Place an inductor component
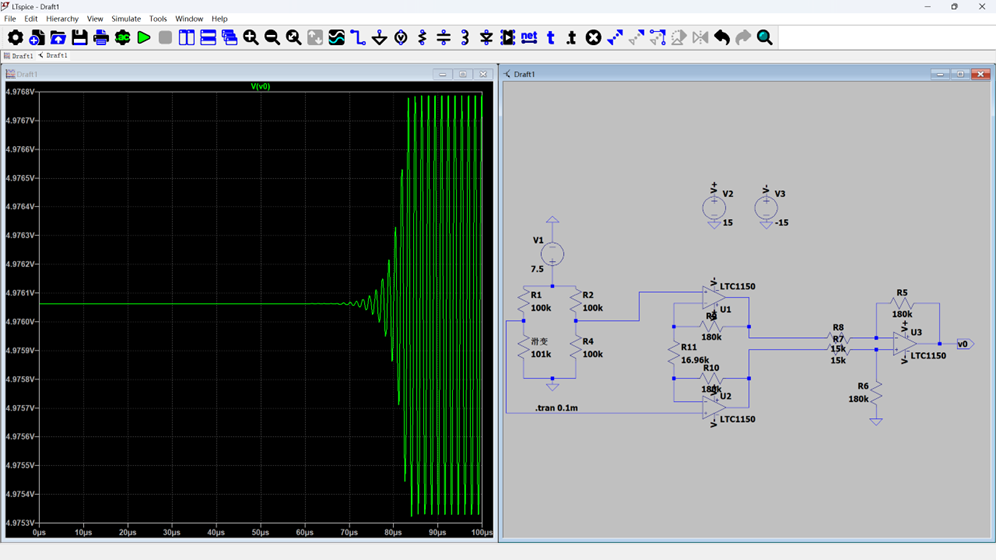Viewport: 996px width, 560px height. pos(465,37)
